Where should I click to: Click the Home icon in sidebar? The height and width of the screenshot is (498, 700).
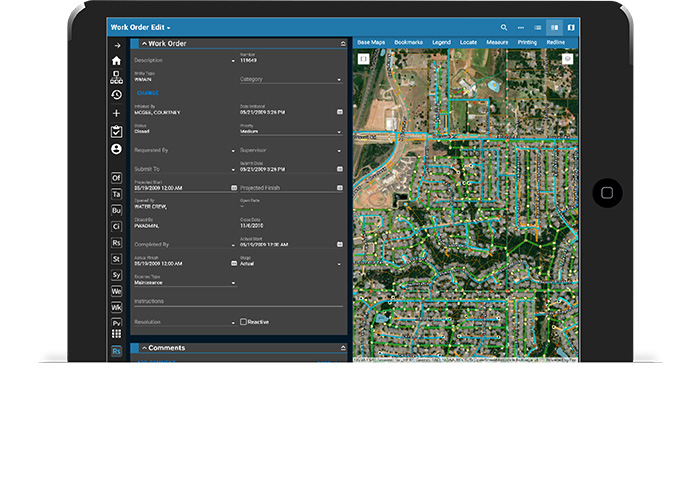pos(116,60)
